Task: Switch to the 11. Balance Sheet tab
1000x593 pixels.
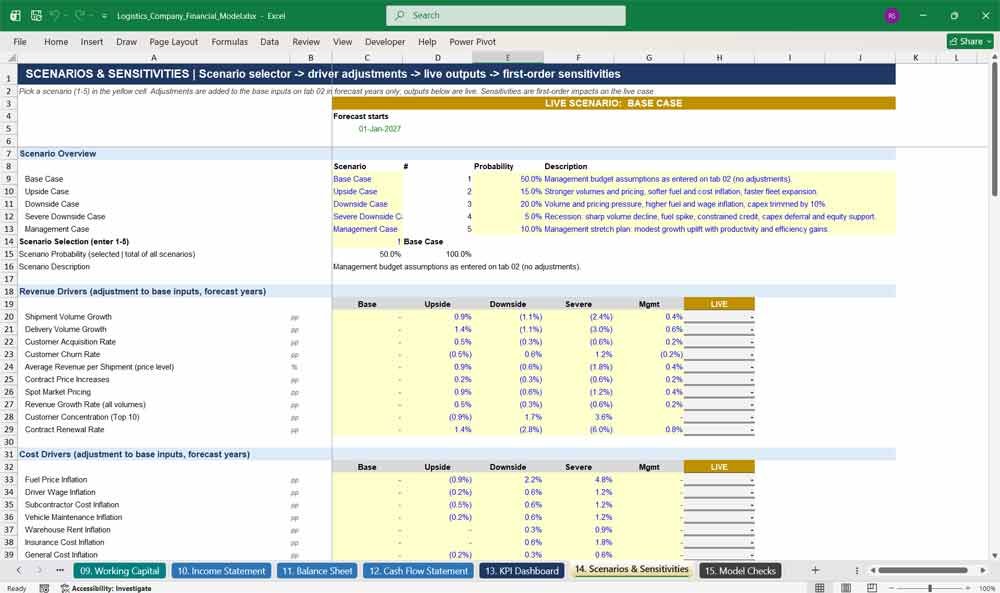Action: coord(317,571)
